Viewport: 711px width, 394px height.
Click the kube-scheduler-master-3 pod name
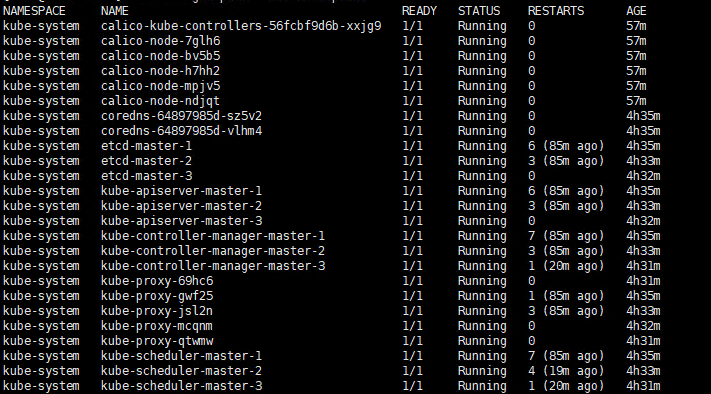181,386
